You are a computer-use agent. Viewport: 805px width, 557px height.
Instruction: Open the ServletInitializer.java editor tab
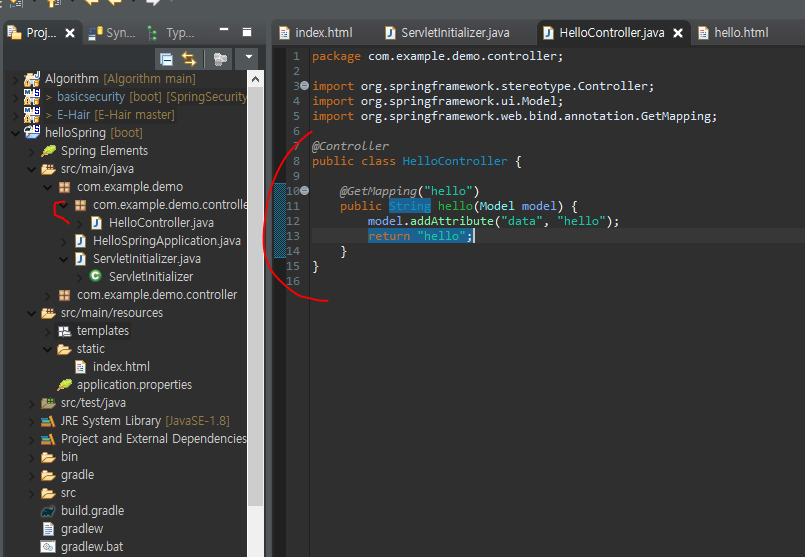[447, 33]
